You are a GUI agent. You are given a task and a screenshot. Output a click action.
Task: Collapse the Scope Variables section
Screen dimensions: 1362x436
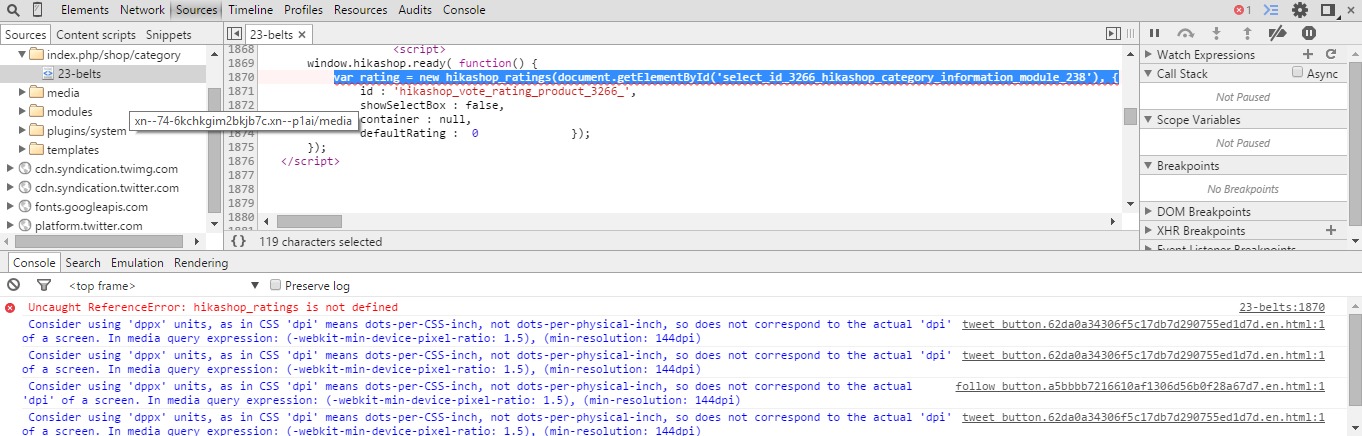tap(1148, 119)
